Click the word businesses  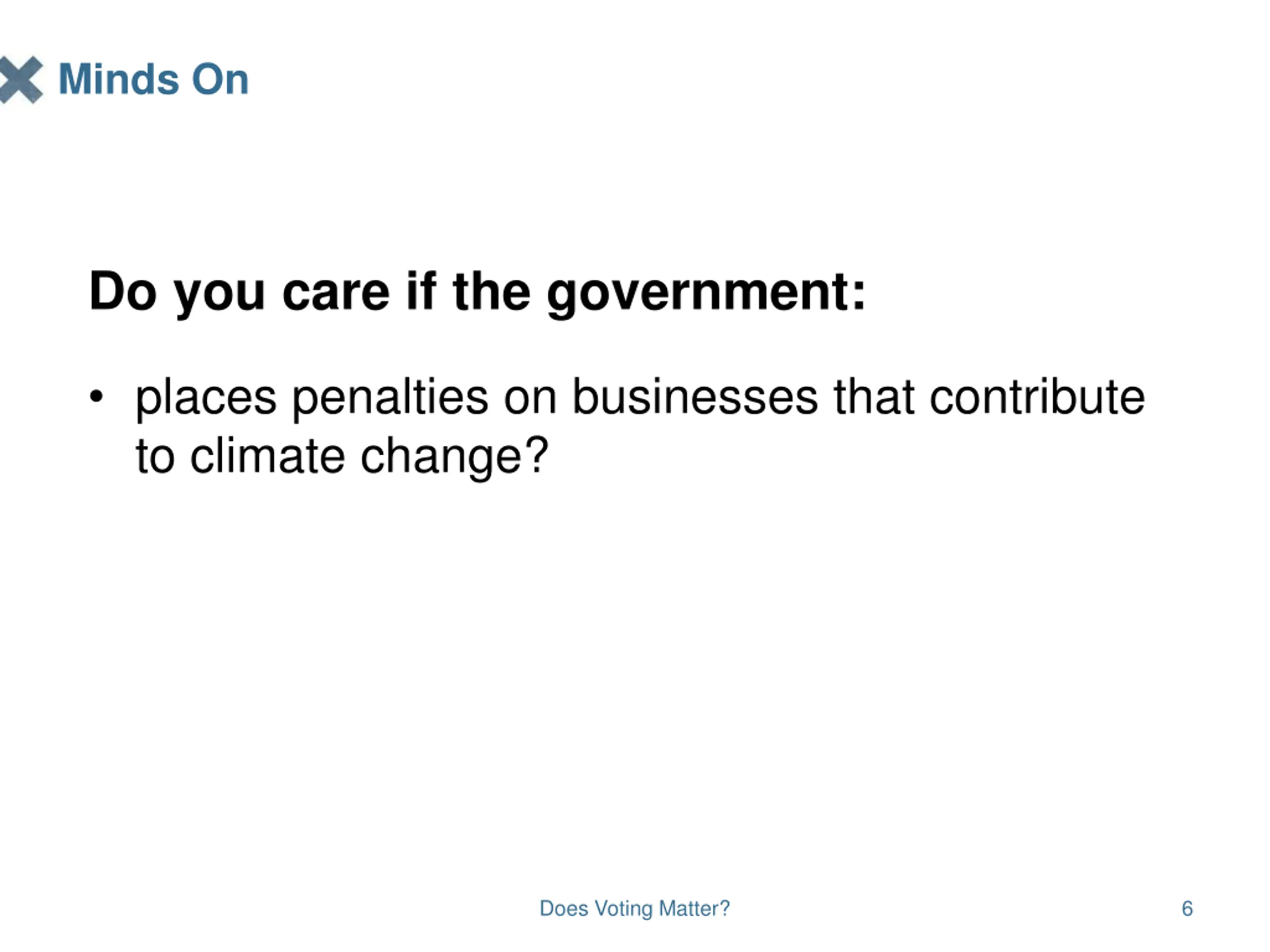(x=696, y=397)
